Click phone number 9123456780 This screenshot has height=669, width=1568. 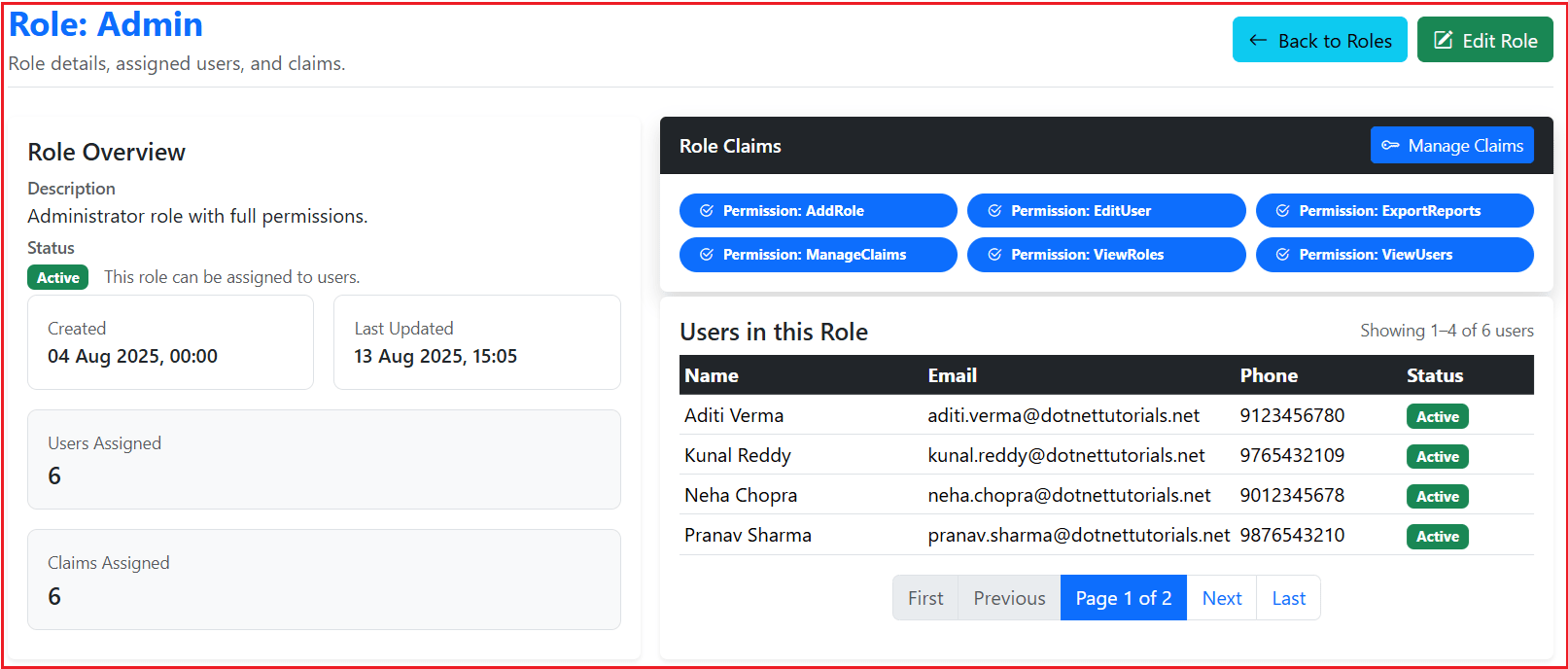click(x=1292, y=415)
